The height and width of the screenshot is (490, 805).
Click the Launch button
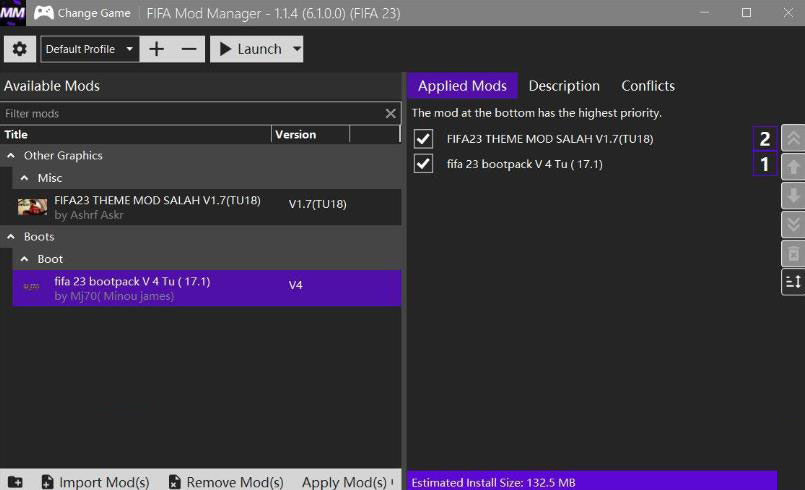pyautogui.click(x=251, y=49)
